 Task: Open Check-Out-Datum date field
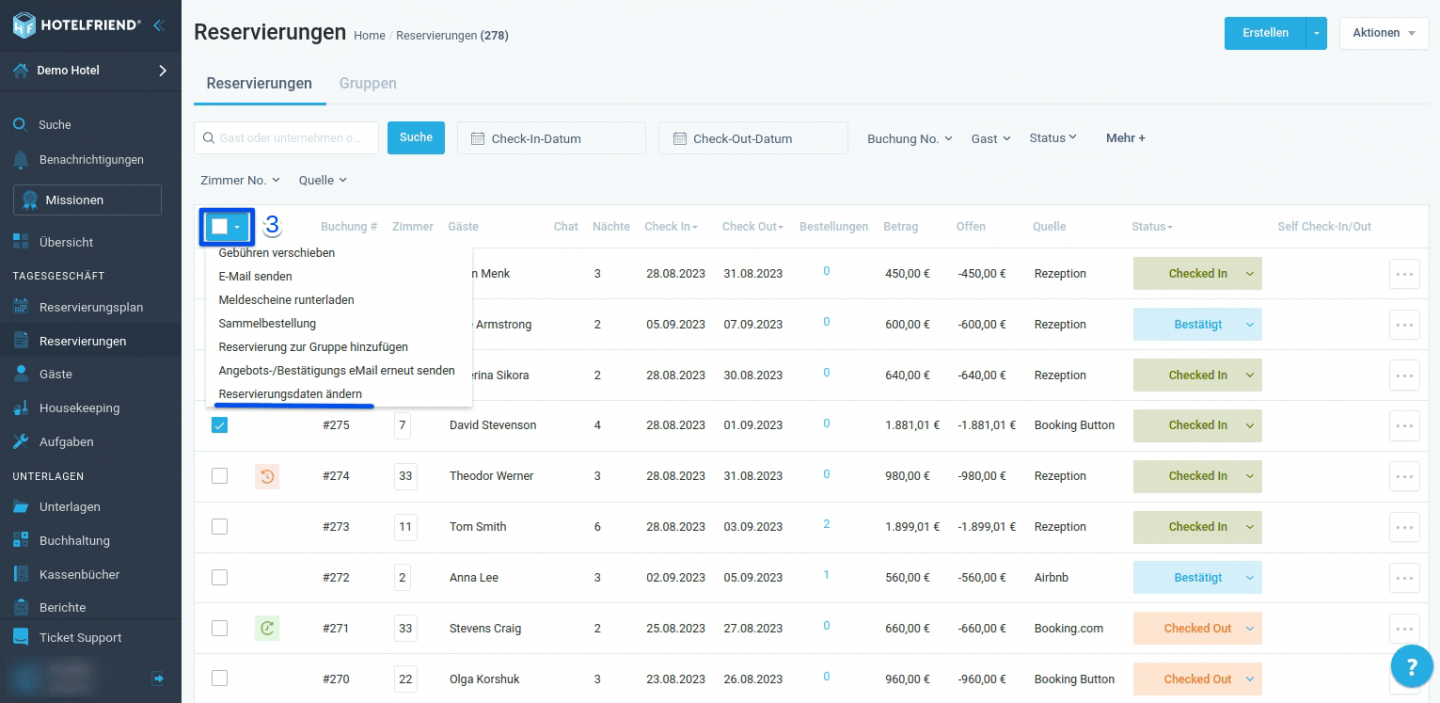tap(753, 138)
